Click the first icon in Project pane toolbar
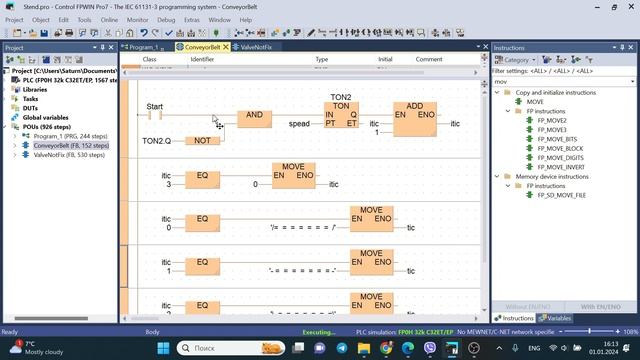 coord(9,60)
